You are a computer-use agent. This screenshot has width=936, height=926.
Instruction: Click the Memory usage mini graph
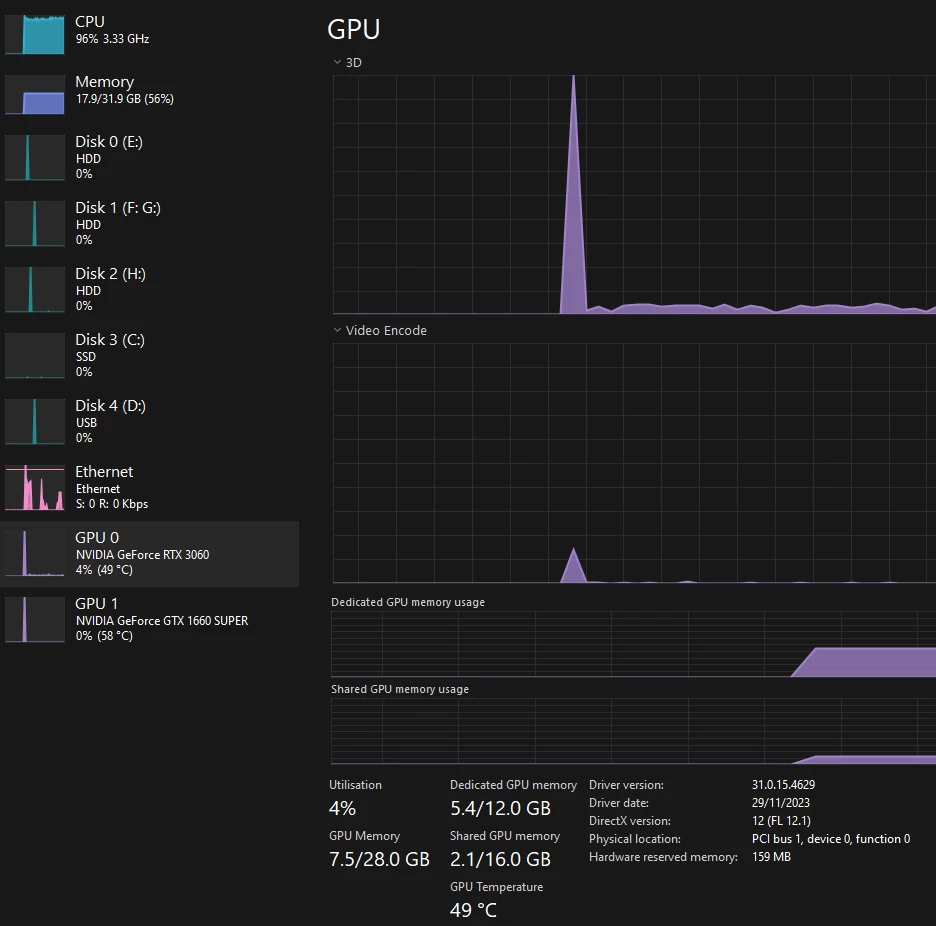coord(35,94)
